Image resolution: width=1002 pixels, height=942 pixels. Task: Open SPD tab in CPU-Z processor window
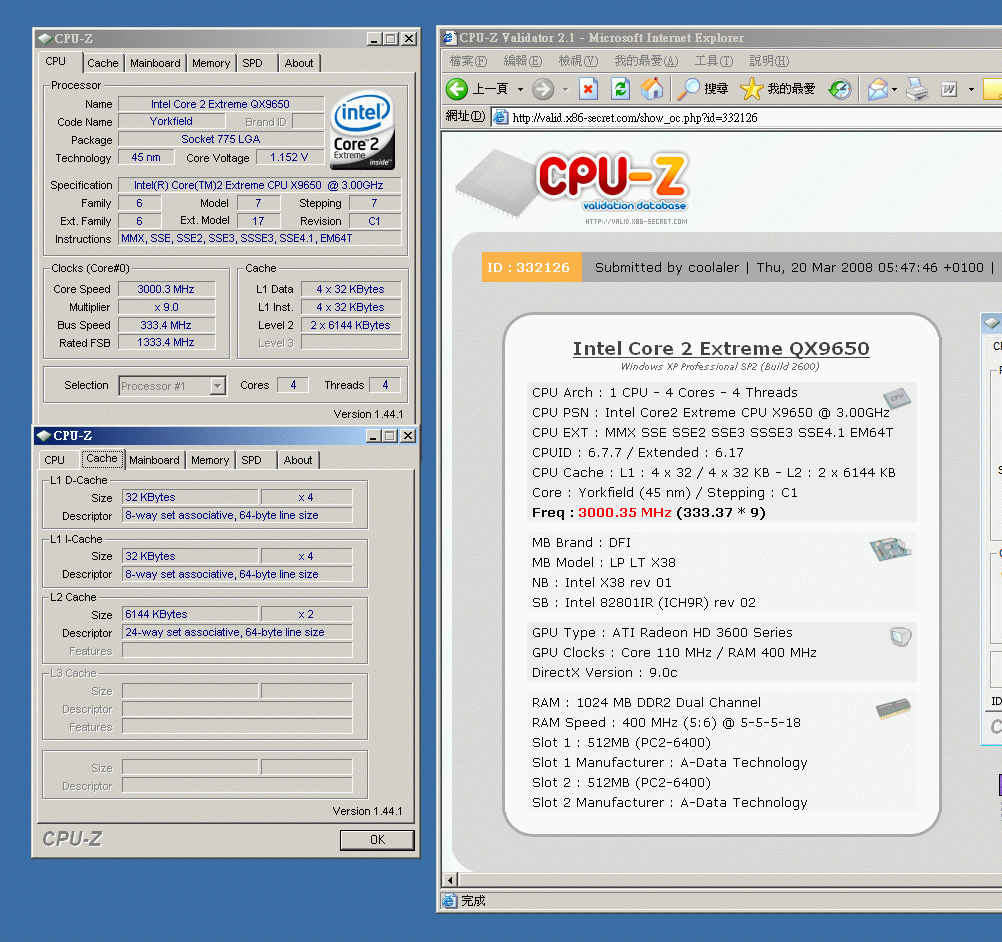click(x=252, y=63)
